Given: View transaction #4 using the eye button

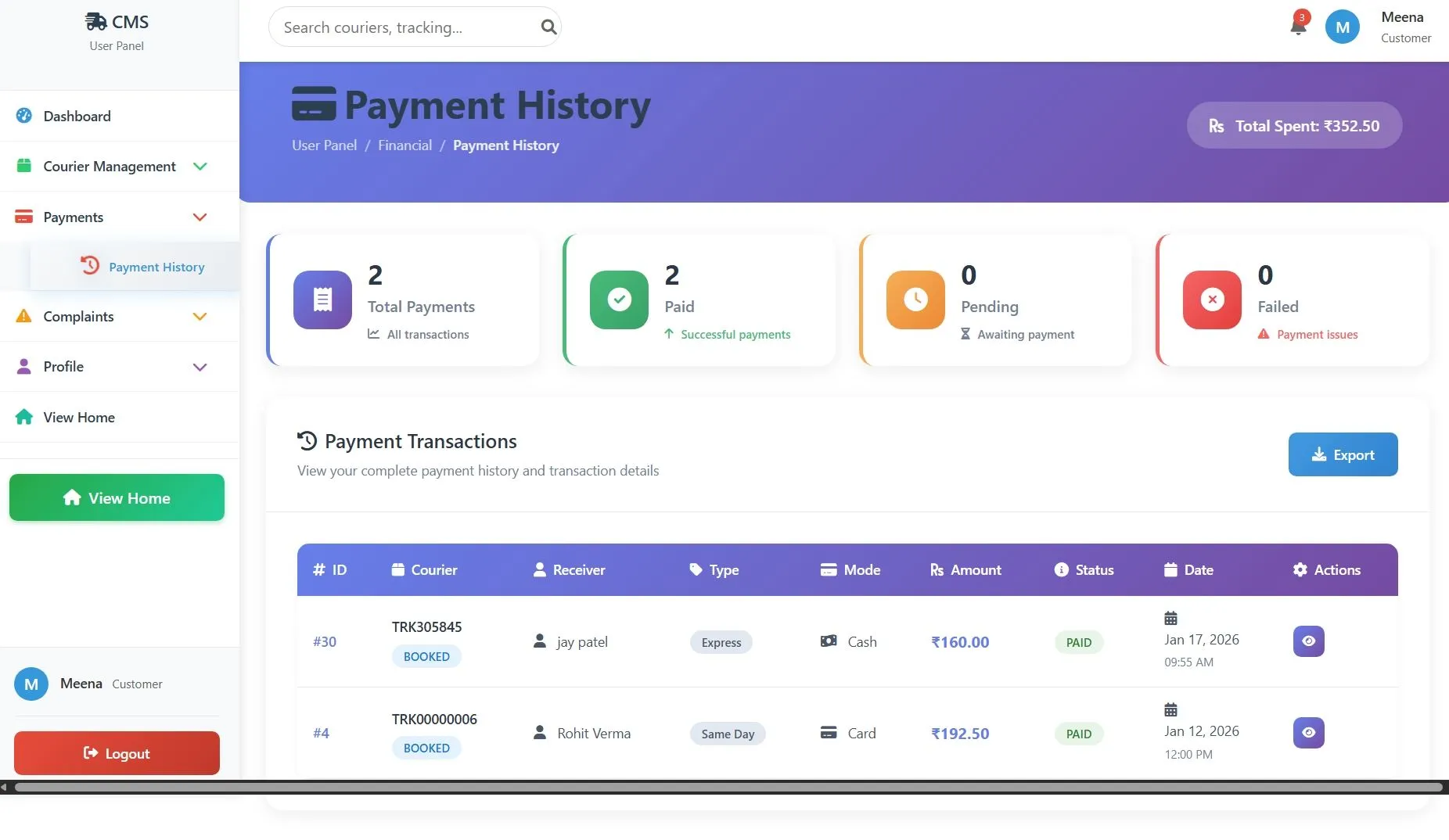Looking at the screenshot, I should pyautogui.click(x=1308, y=733).
